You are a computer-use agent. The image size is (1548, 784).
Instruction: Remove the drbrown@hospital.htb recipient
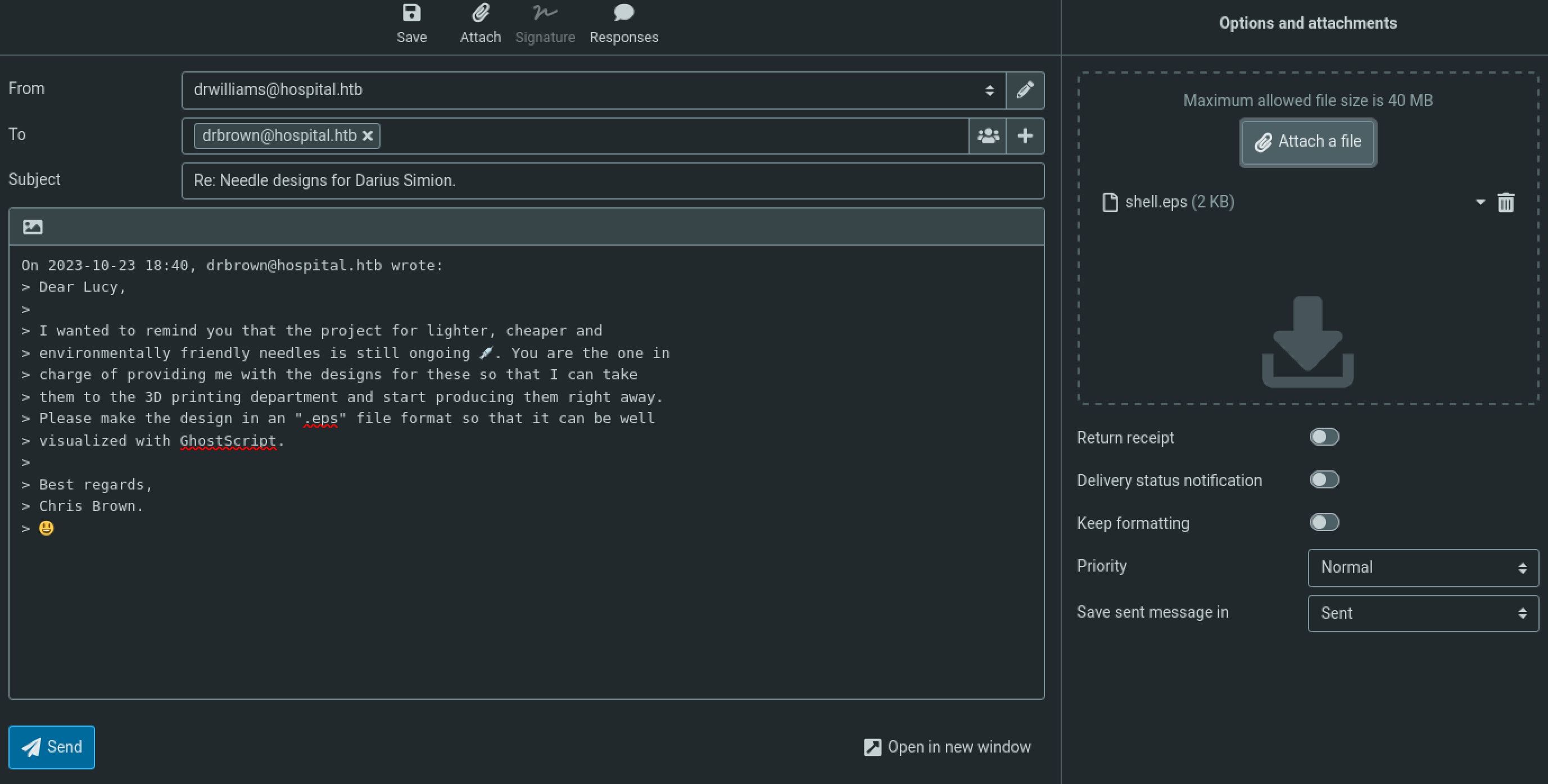(x=368, y=137)
